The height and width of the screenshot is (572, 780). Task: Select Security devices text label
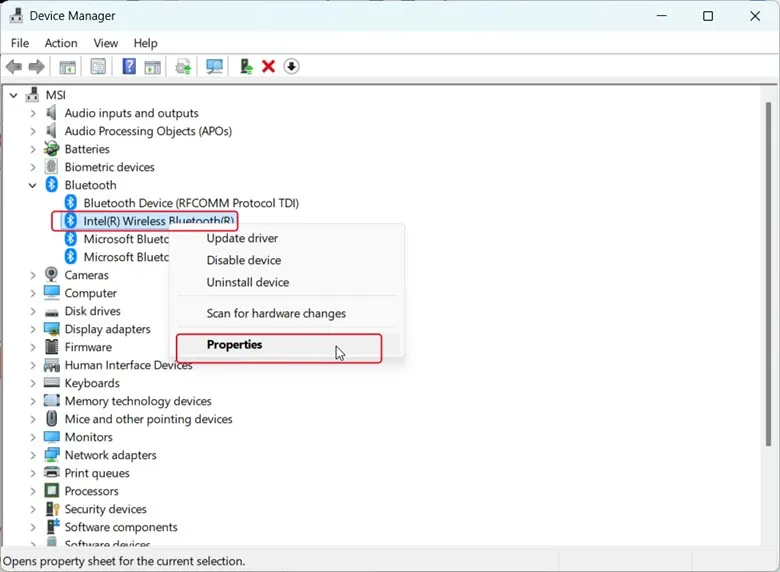tap(105, 509)
